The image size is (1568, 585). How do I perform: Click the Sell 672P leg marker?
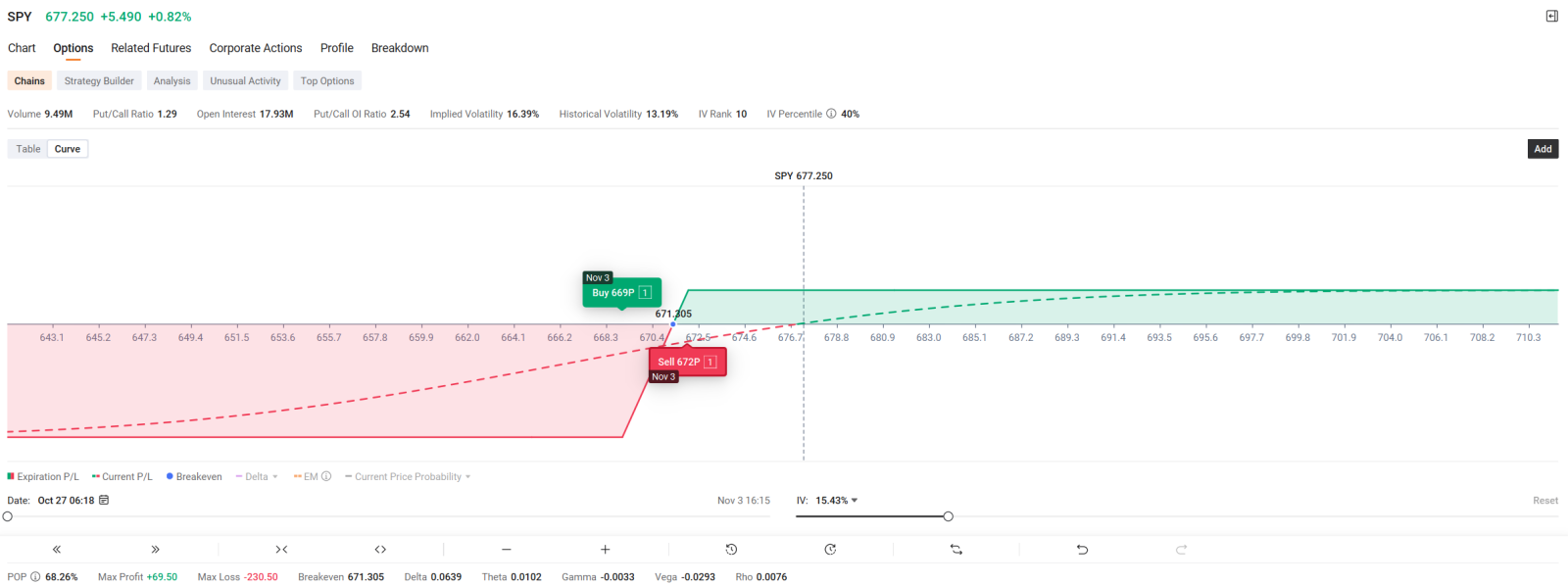(x=687, y=362)
